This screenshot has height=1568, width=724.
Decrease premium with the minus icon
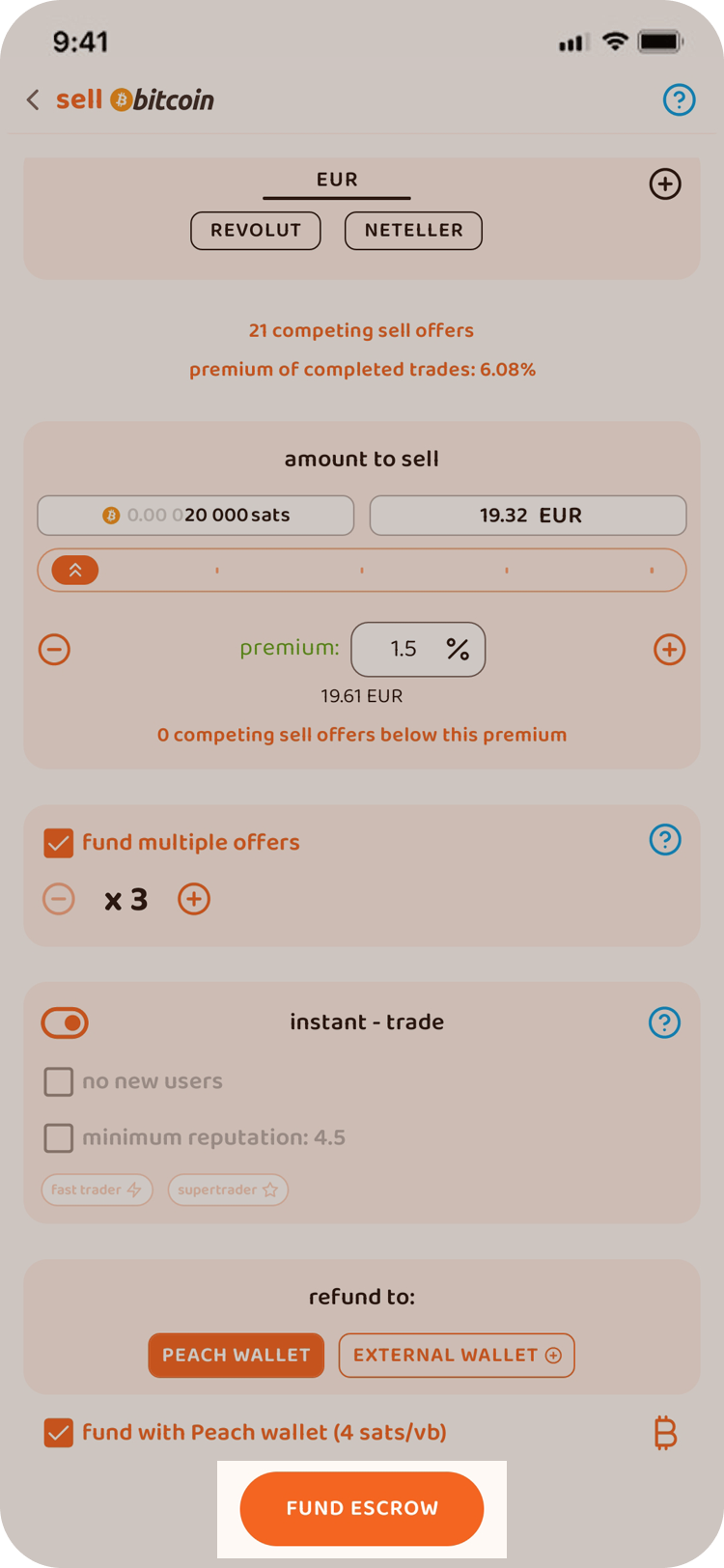(x=55, y=649)
